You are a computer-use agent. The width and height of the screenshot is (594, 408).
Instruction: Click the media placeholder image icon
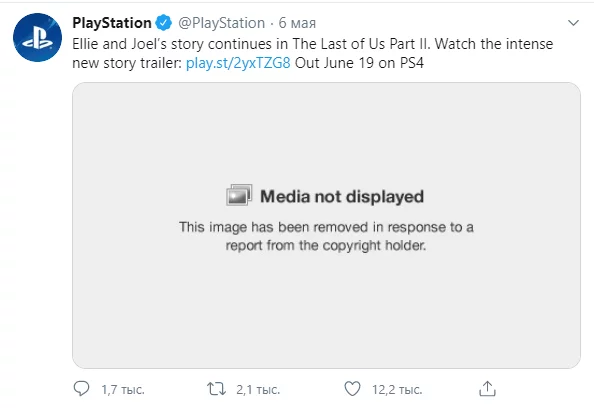(239, 195)
